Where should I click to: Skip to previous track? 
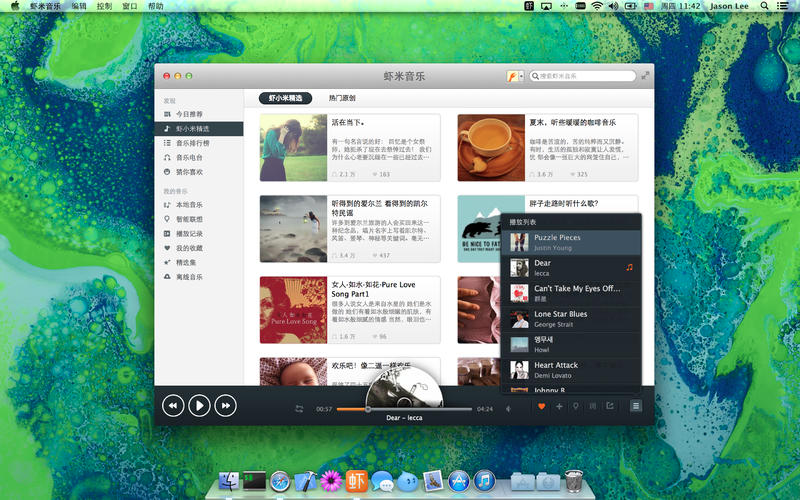pyautogui.click(x=173, y=406)
